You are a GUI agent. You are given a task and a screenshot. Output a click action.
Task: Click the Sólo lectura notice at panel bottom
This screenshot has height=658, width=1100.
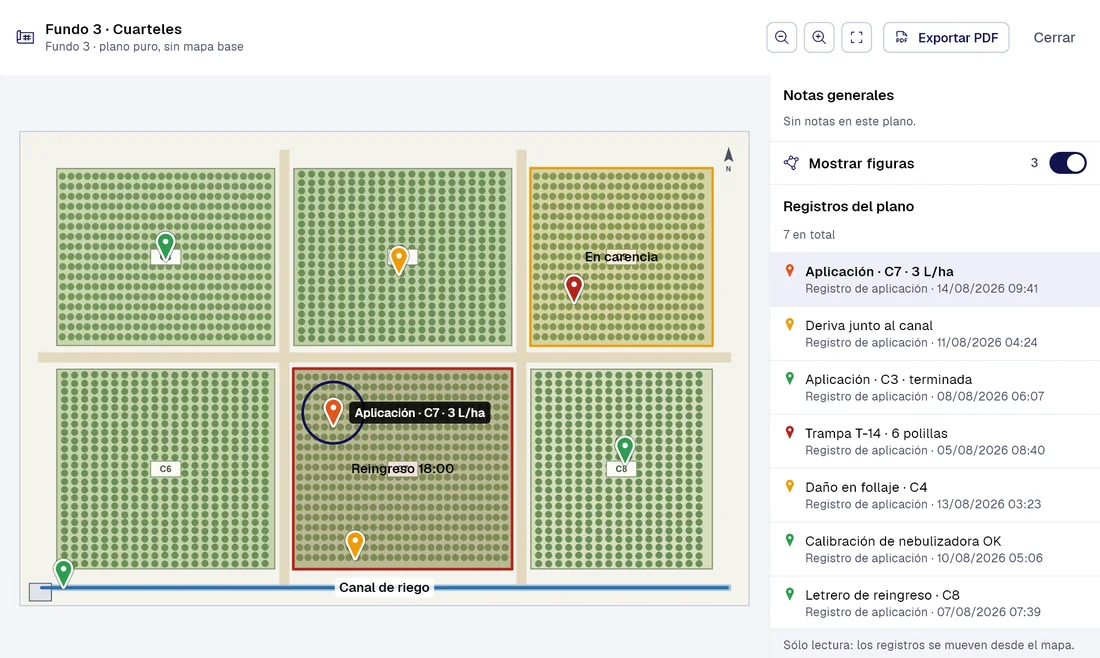[928, 645]
